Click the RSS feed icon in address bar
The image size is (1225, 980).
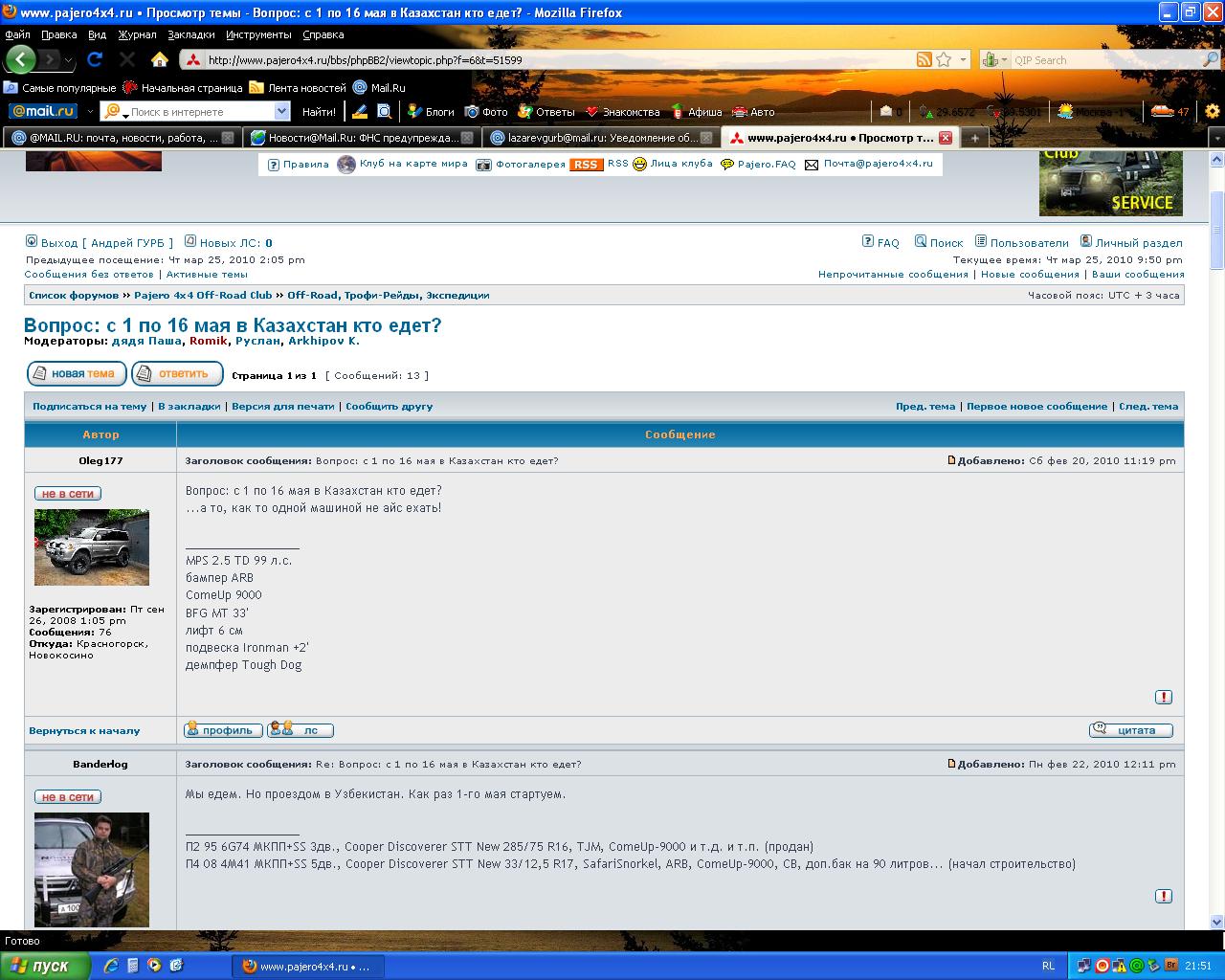coord(924,59)
